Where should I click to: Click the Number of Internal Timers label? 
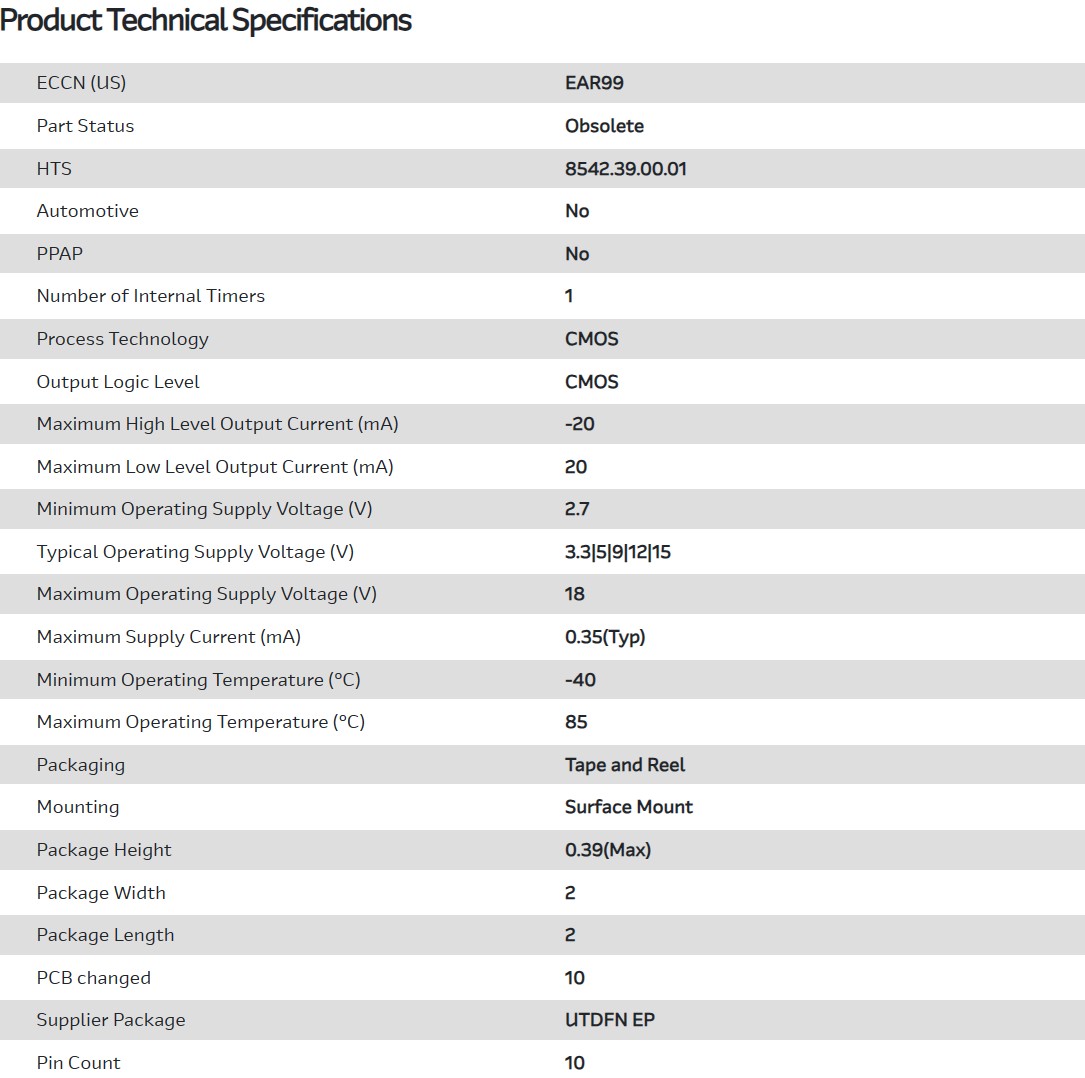[150, 296]
